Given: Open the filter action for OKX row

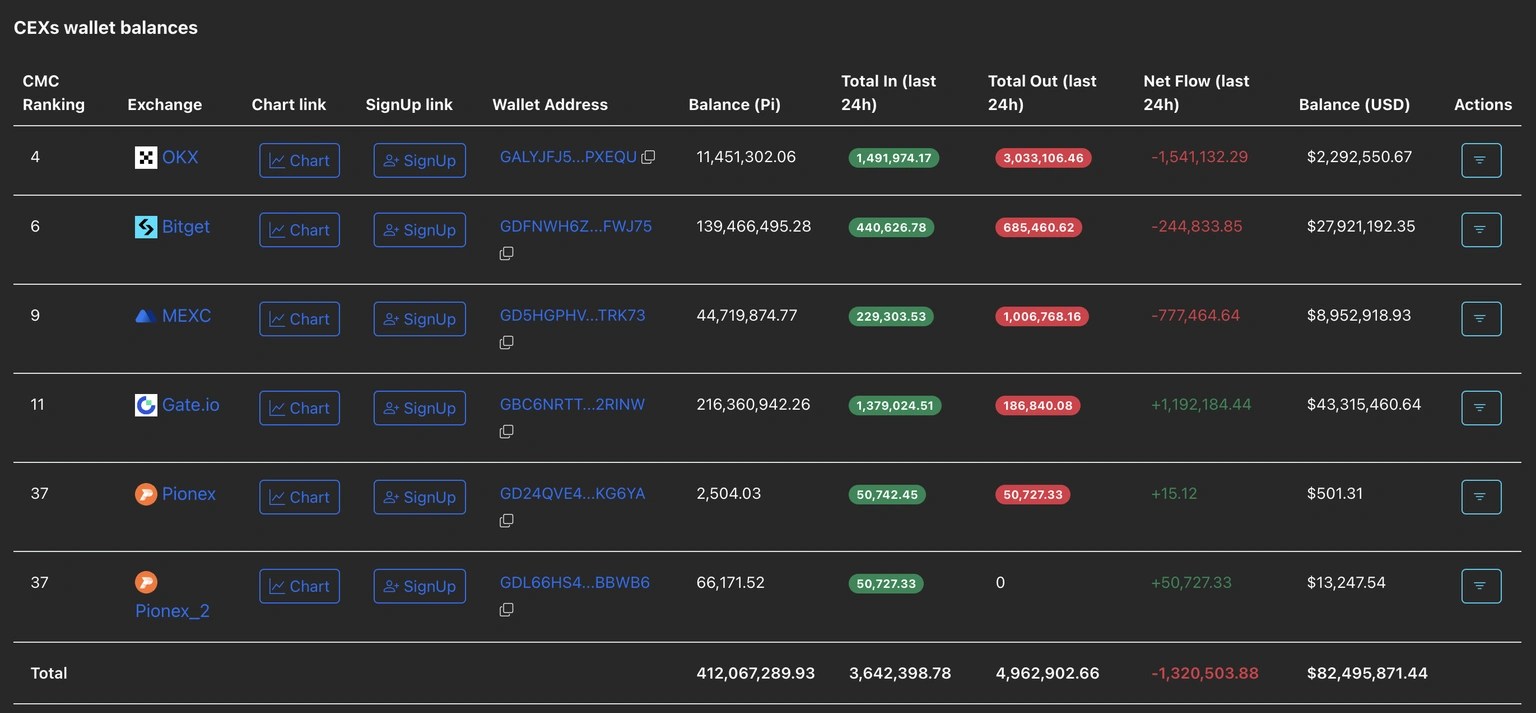Looking at the screenshot, I should click(1480, 160).
